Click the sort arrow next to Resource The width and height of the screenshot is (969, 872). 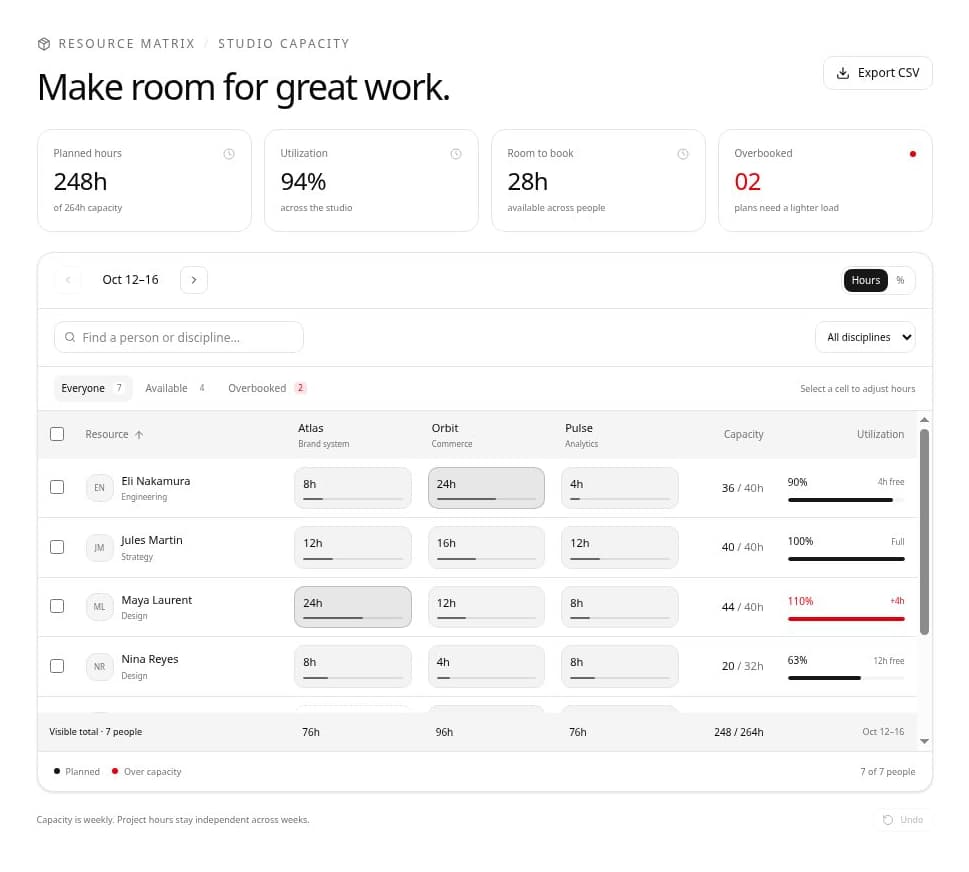tap(139, 434)
